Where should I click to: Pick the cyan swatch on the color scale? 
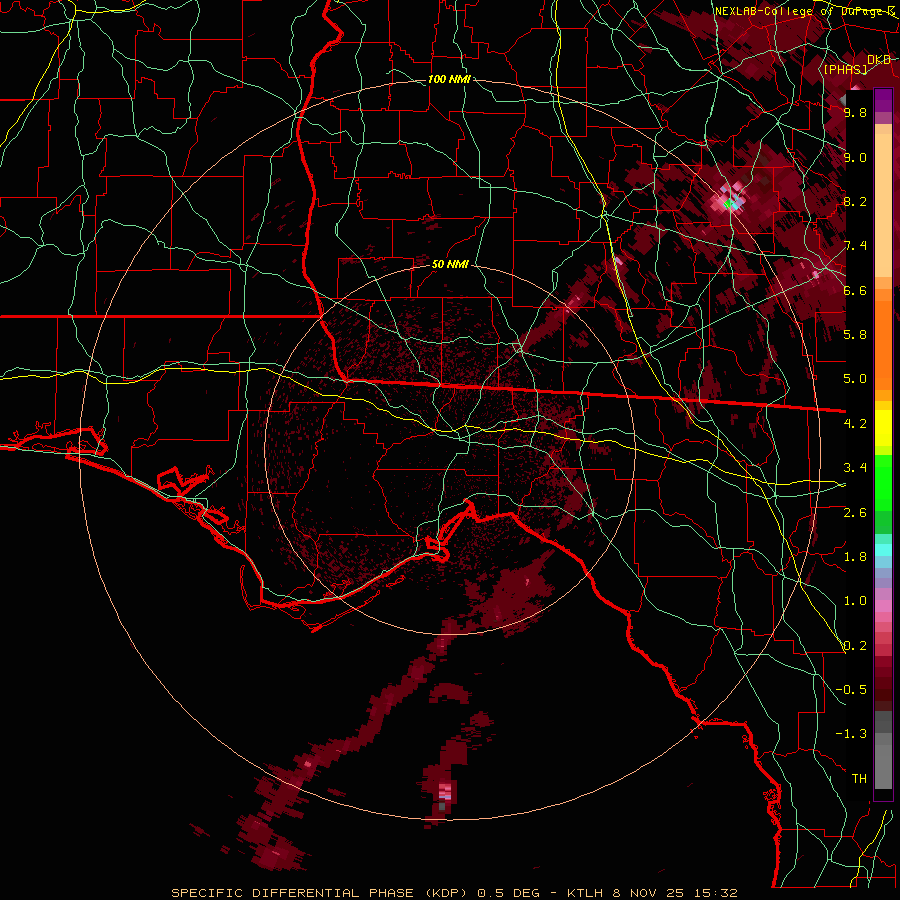pos(883,550)
